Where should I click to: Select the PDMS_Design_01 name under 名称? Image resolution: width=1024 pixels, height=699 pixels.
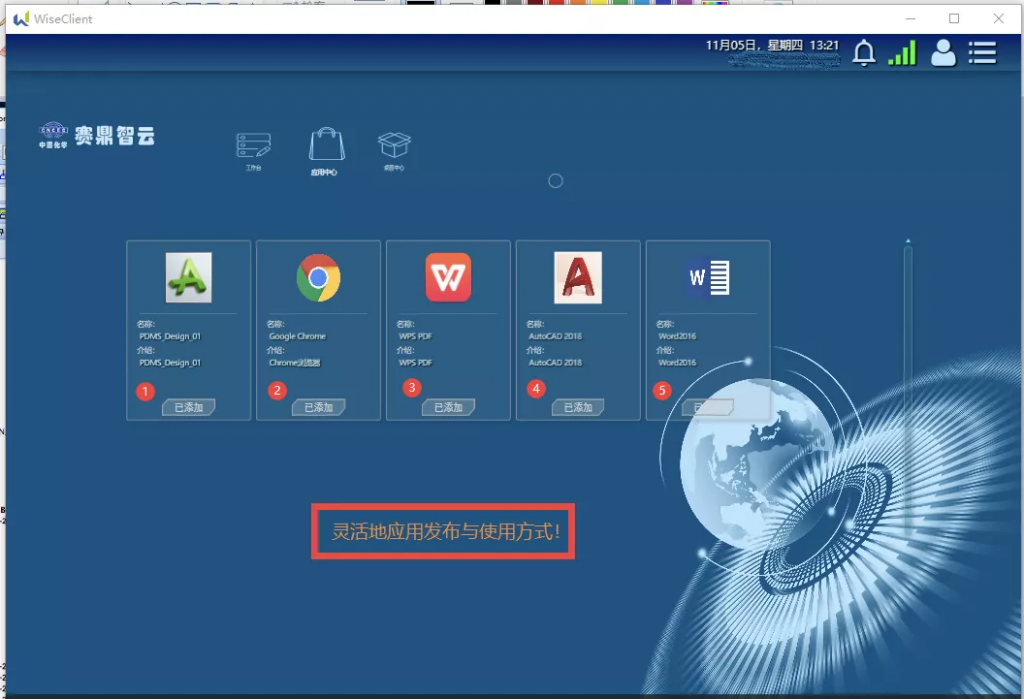click(x=170, y=336)
